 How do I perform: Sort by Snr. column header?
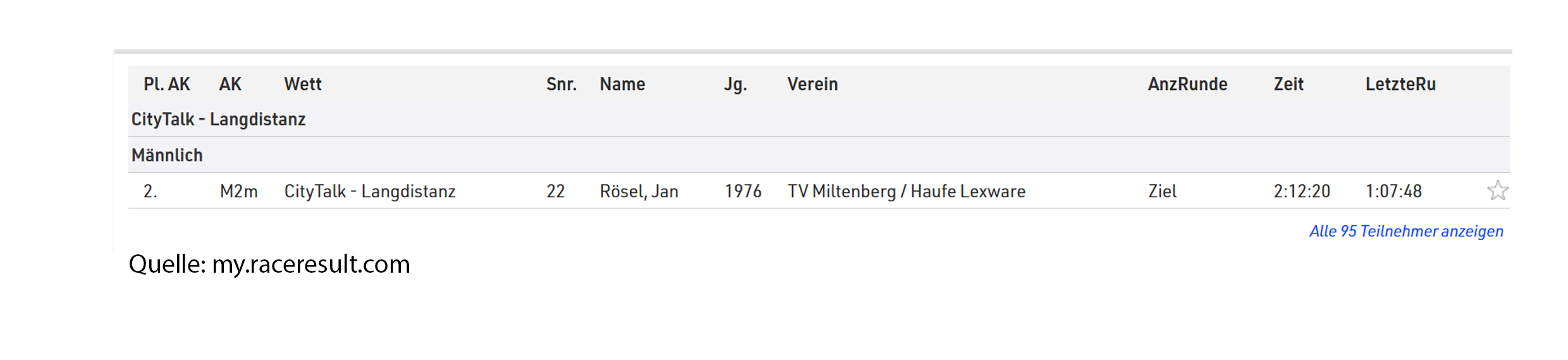(x=561, y=84)
